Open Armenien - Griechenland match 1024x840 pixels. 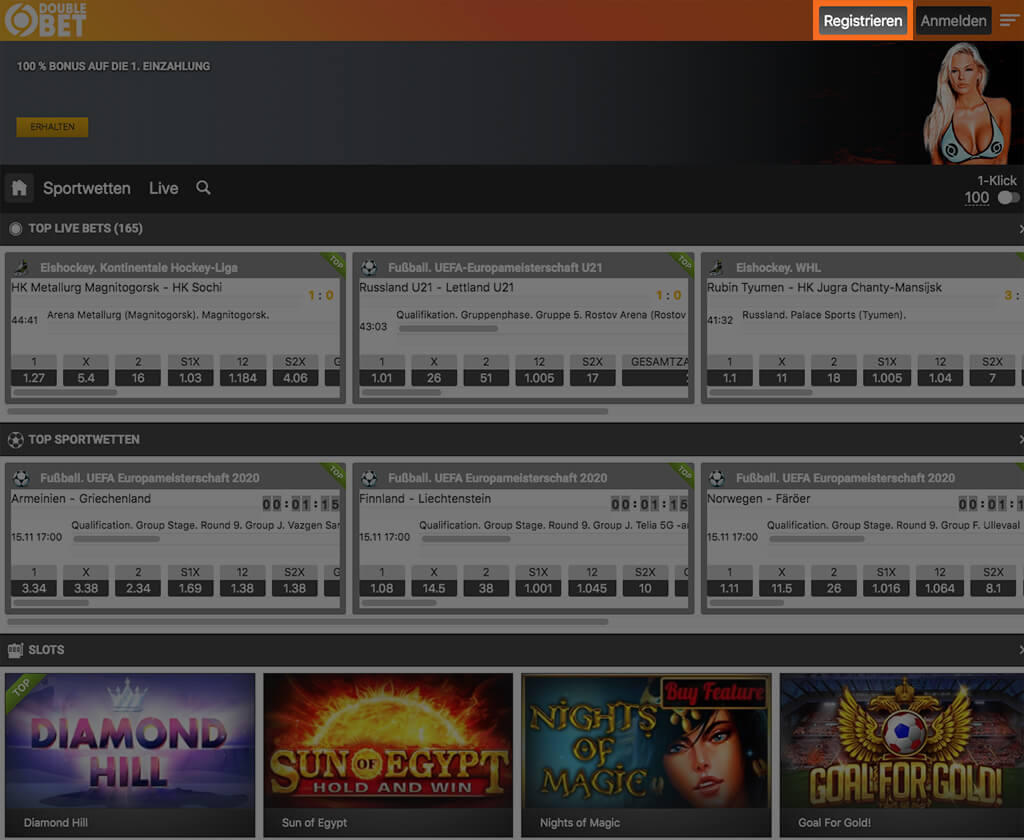81,498
